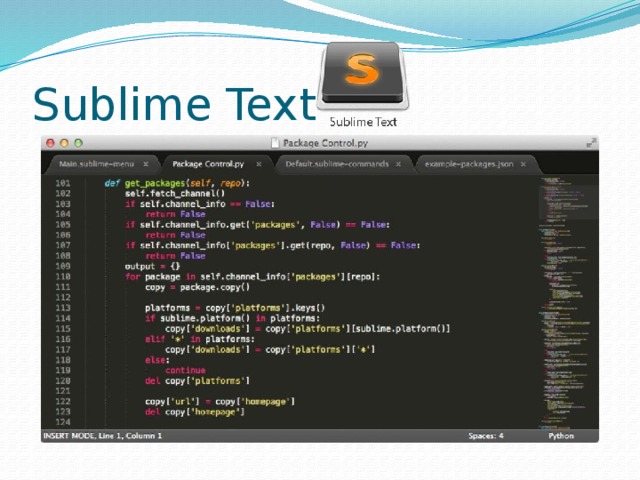The width and height of the screenshot is (640, 480).
Task: Close the Main.sublime-menu tab
Action: pyautogui.click(x=146, y=164)
